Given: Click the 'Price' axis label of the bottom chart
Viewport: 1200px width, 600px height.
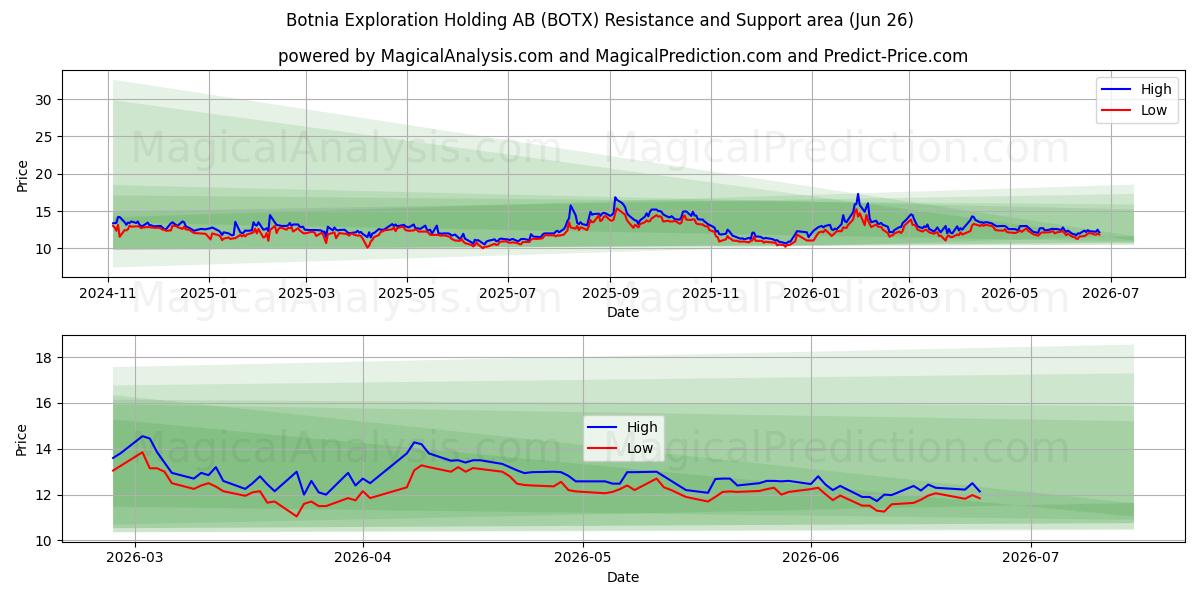Looking at the screenshot, I should pyautogui.click(x=22, y=439).
